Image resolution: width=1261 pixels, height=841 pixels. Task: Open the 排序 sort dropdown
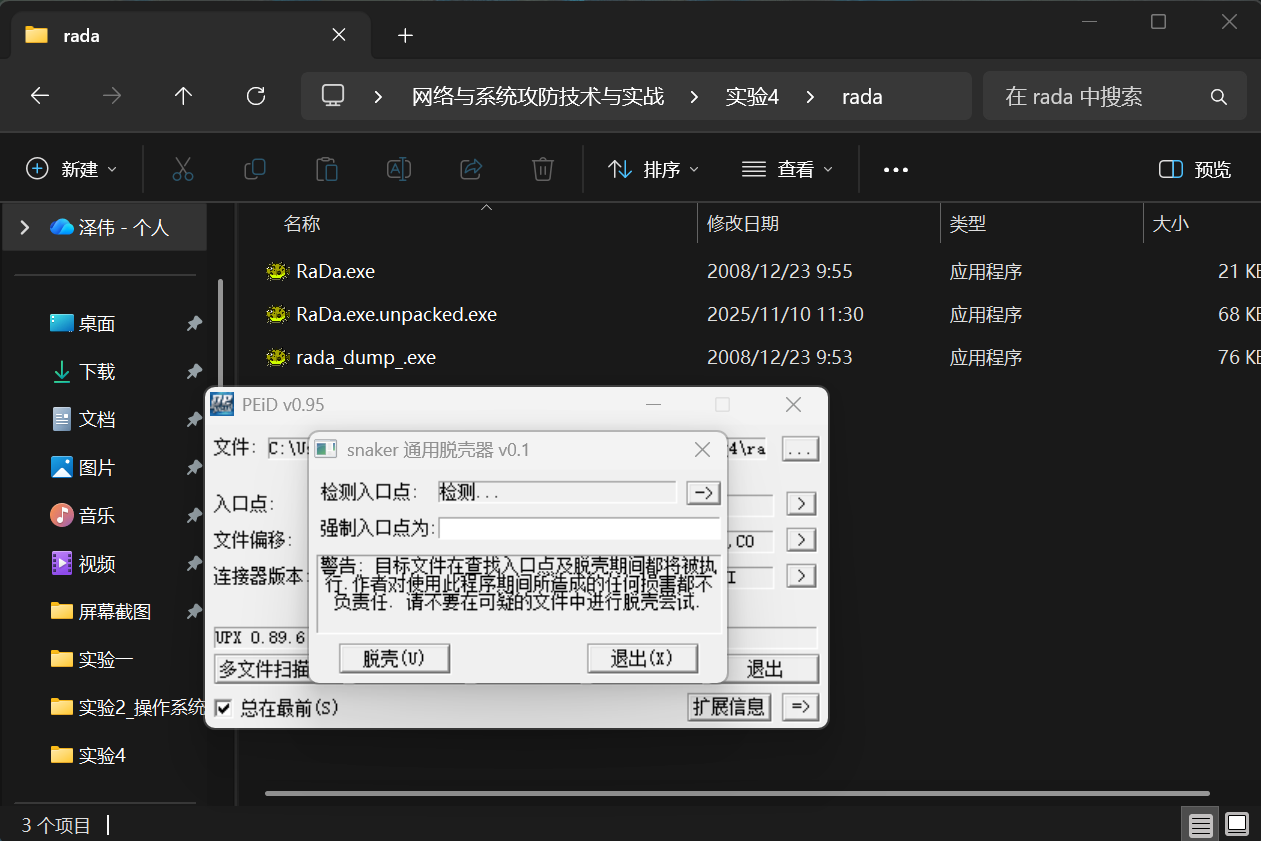pyautogui.click(x=651, y=169)
